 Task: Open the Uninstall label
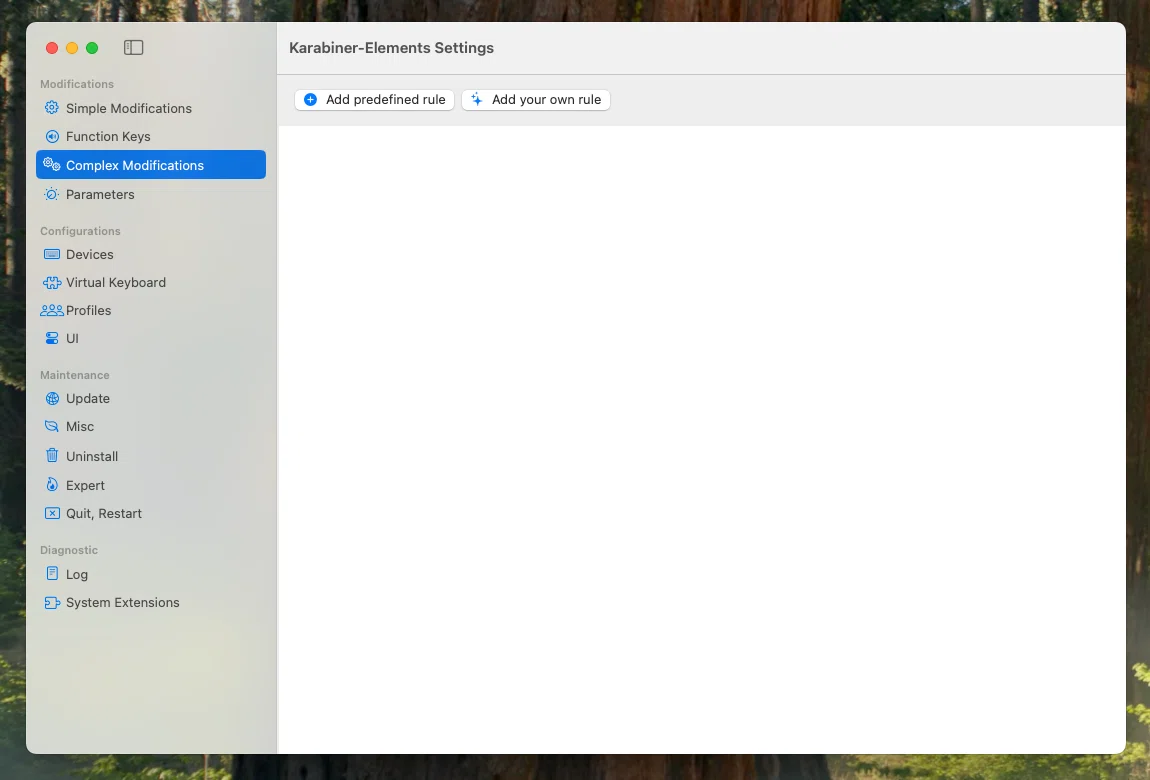point(92,456)
